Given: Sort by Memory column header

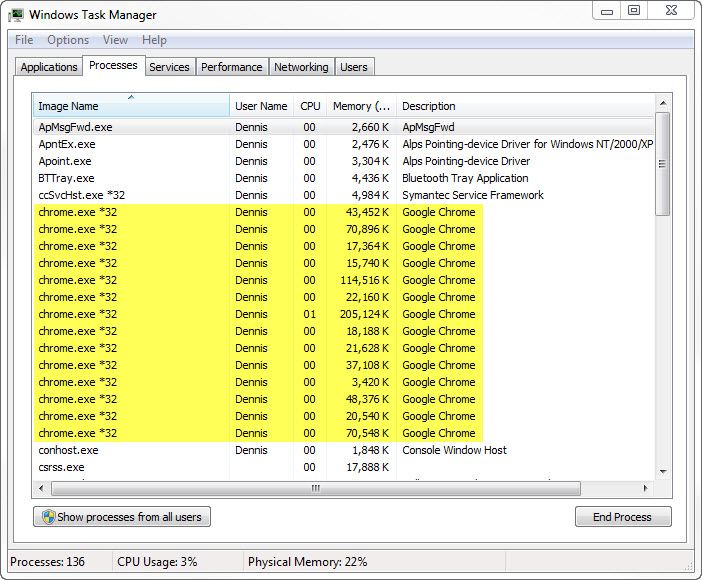Looking at the screenshot, I should (x=361, y=106).
